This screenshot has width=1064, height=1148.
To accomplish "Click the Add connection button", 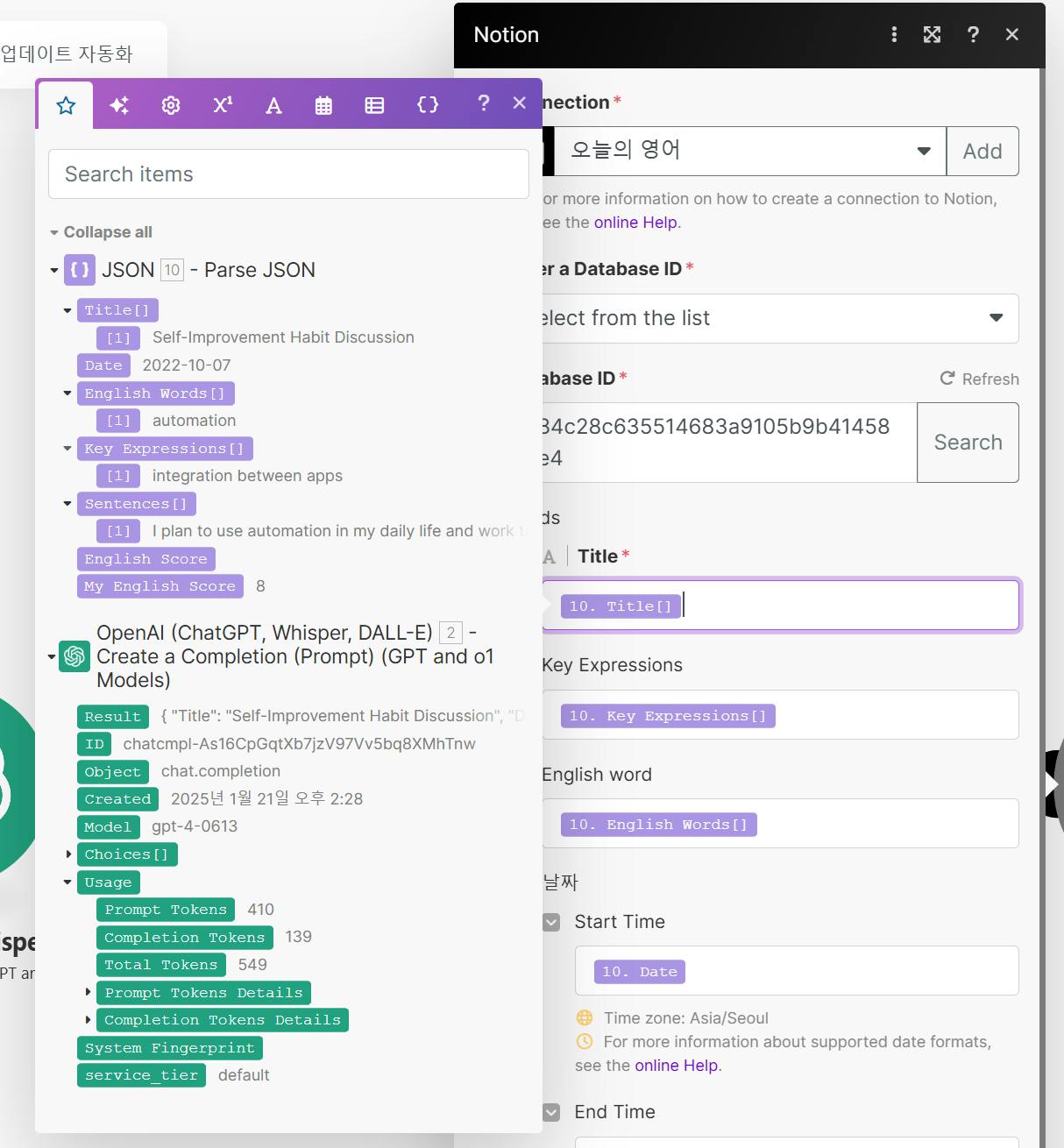I will coord(982,151).
